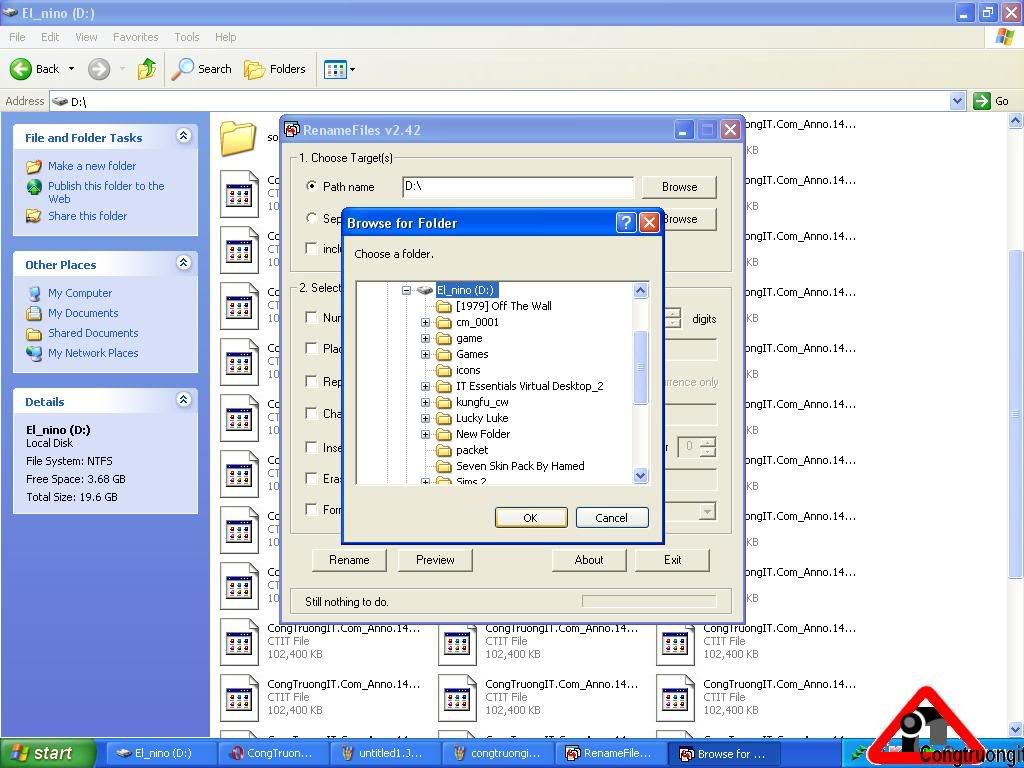Click the Views toolbar icon
The height and width of the screenshot is (768, 1024).
click(335, 69)
